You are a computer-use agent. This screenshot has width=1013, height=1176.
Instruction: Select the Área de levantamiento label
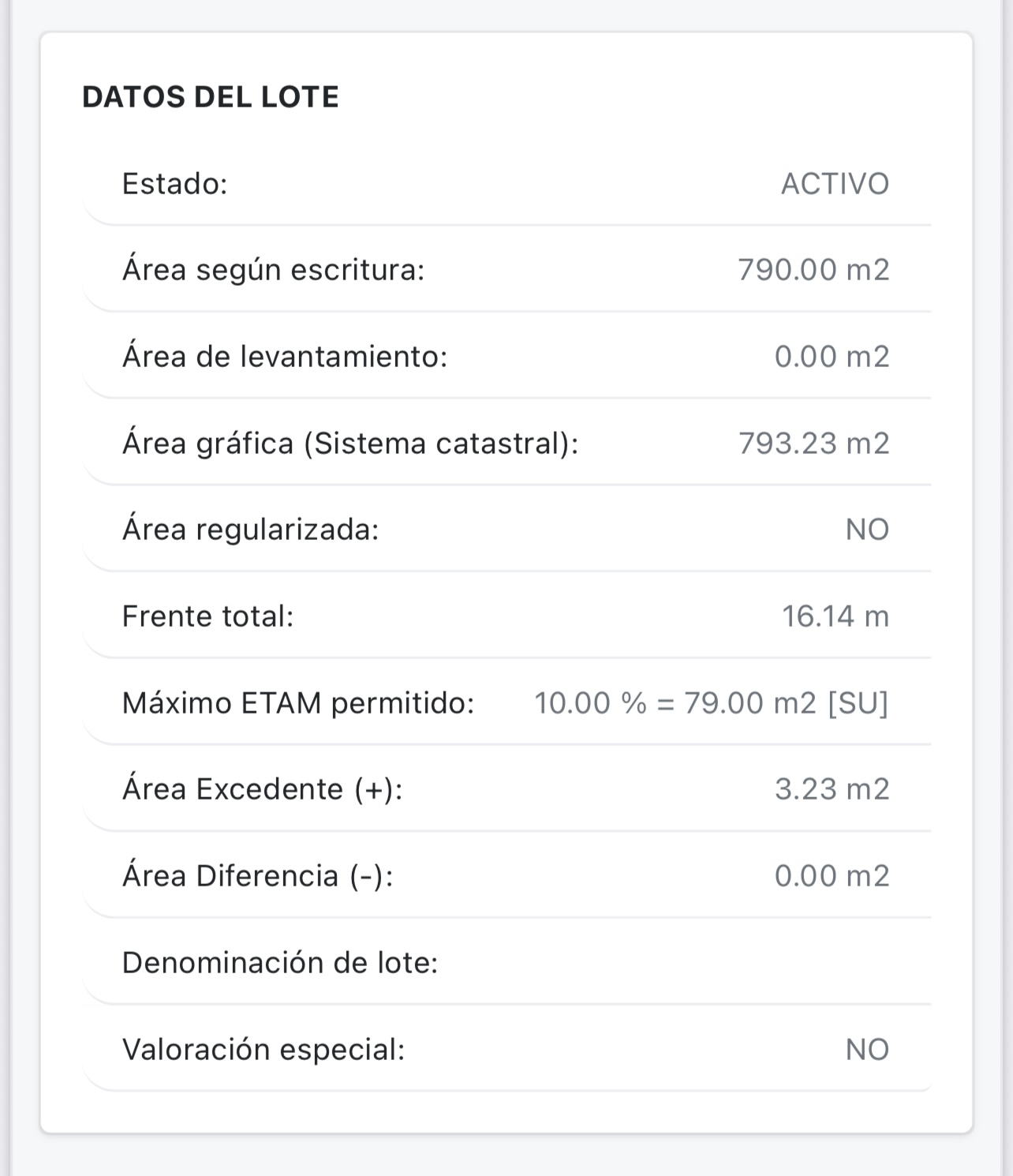coord(285,357)
